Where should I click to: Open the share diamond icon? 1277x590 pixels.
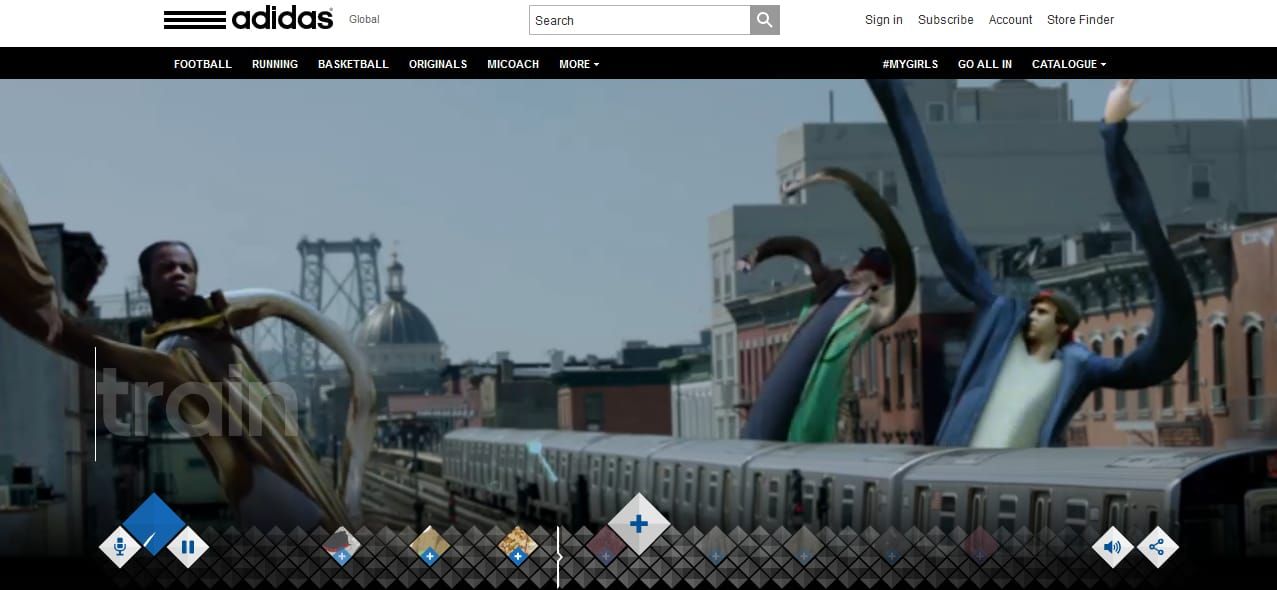[1157, 547]
